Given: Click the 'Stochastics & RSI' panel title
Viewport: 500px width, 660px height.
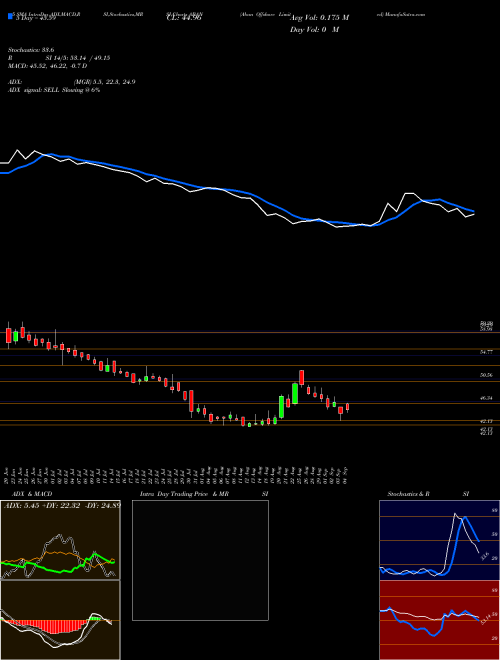Looking at the screenshot, I should pyautogui.click(x=428, y=494).
